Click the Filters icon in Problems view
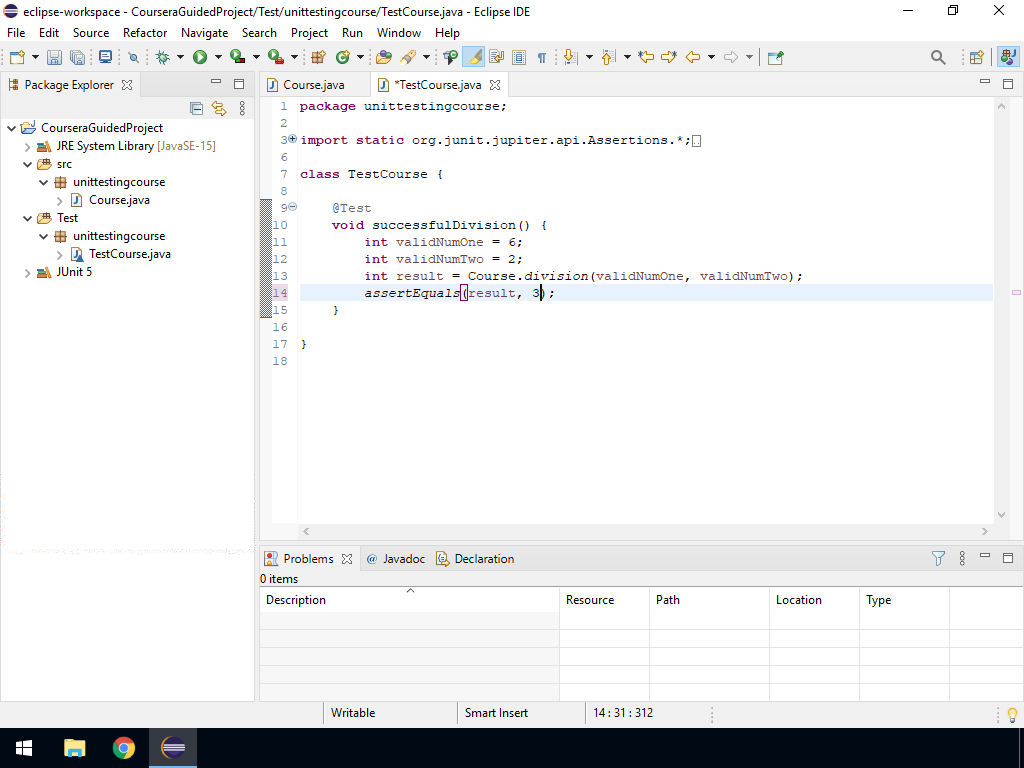This screenshot has height=768, width=1024. coord(938,559)
